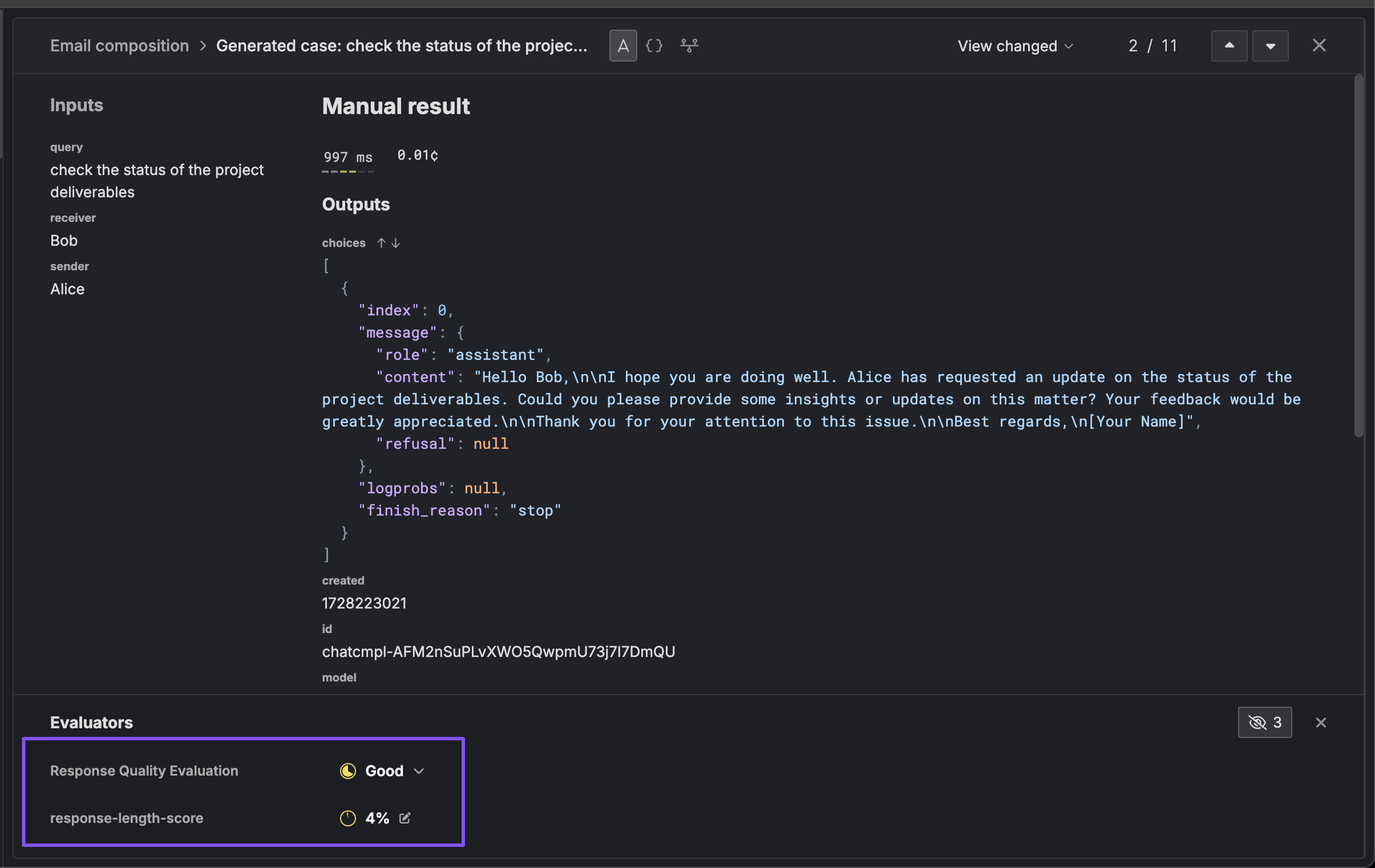Image resolution: width=1375 pixels, height=868 pixels.
Task: Switch to raw JSON view (braces icon)
Action: click(x=654, y=46)
